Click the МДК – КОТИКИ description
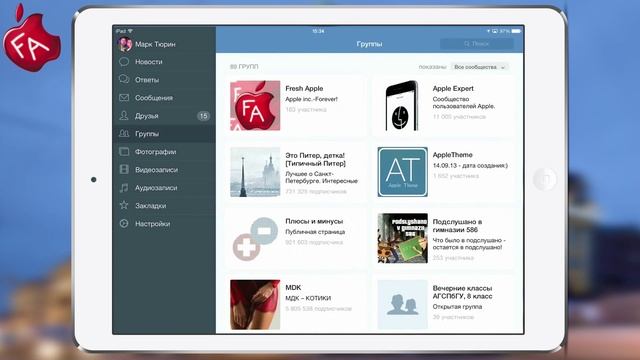Viewport: 640px width, 360px height. [x=308, y=298]
